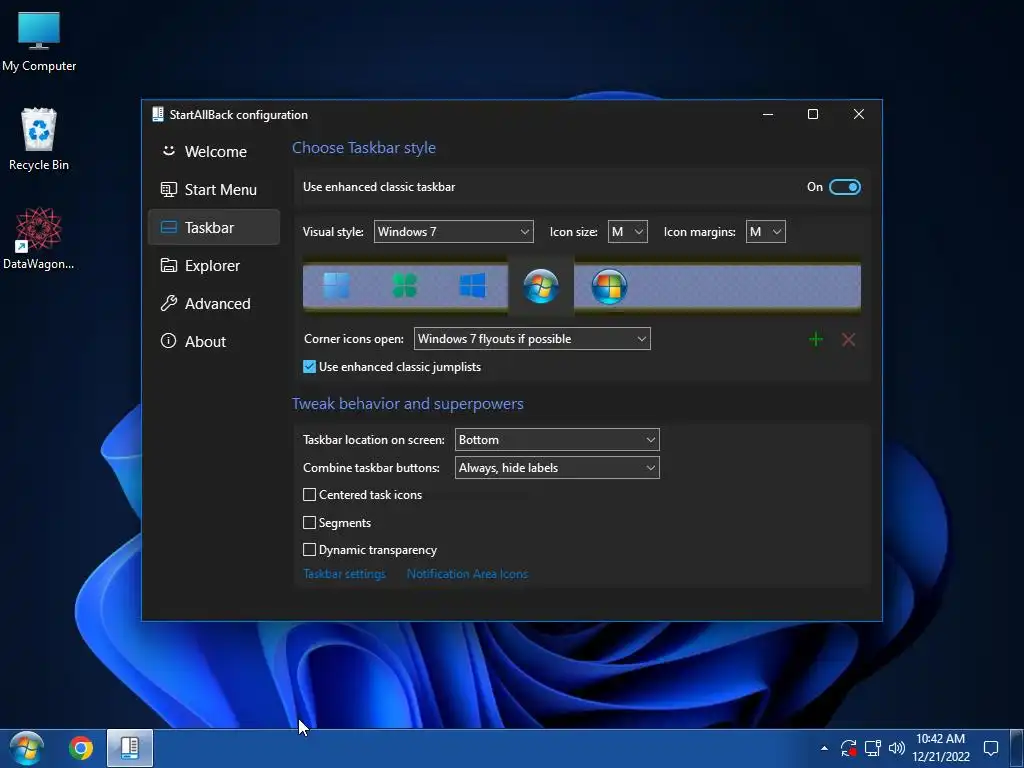Pick the Windows 10 flat logo orb
The height and width of the screenshot is (768, 1024).
pos(472,285)
